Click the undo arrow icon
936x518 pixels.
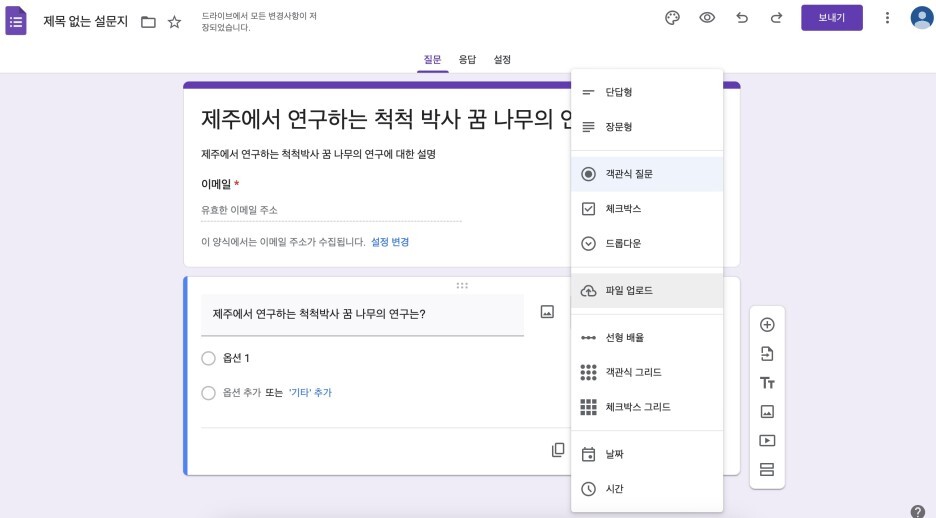coord(742,18)
